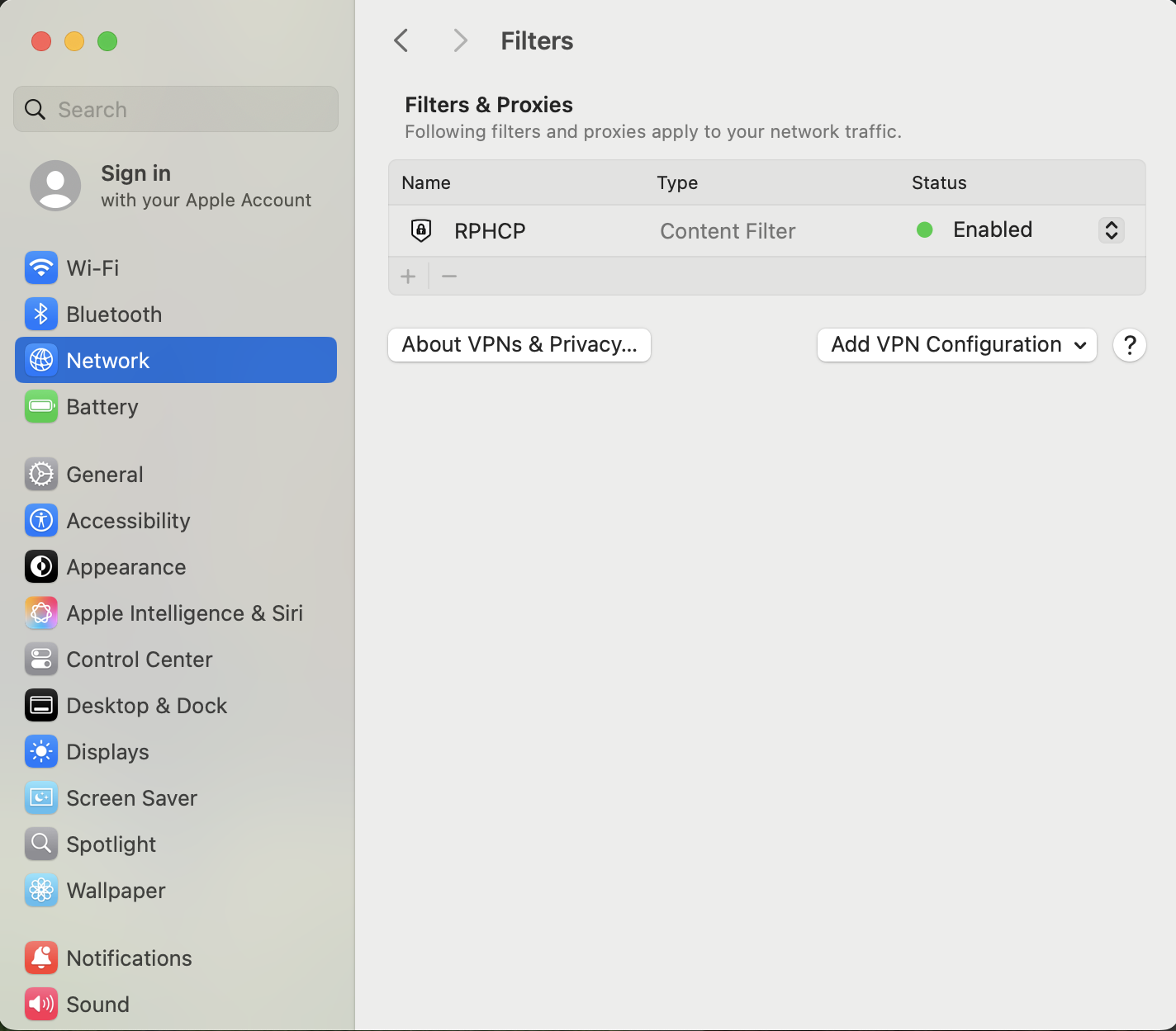Screen dimensions: 1176x1031
Task: Expand the Add VPN Configuration dropdown
Action: 956,345
